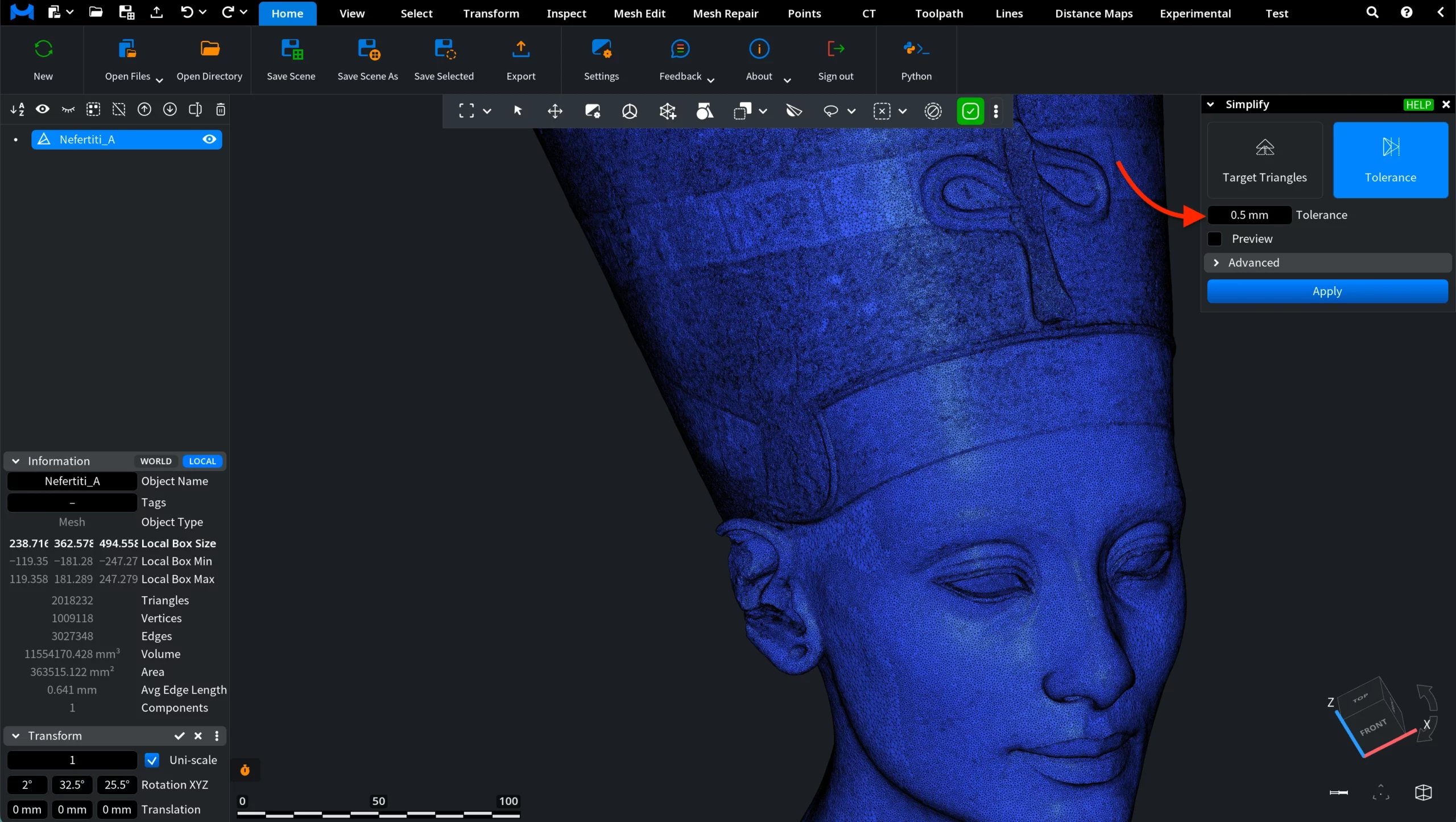Open the lasso selection dropdown arrow in viewport toolbar

[x=851, y=111]
